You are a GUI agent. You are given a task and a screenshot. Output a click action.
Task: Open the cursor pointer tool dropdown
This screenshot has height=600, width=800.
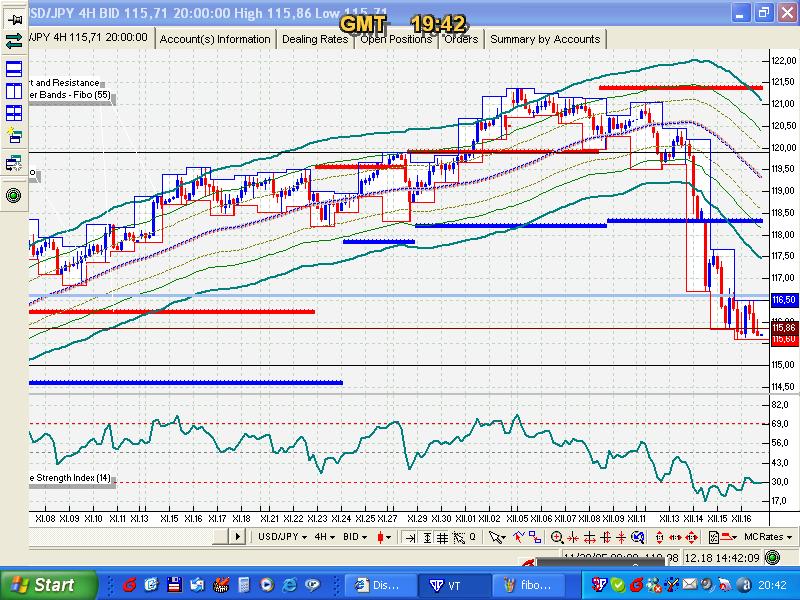[x=499, y=537]
